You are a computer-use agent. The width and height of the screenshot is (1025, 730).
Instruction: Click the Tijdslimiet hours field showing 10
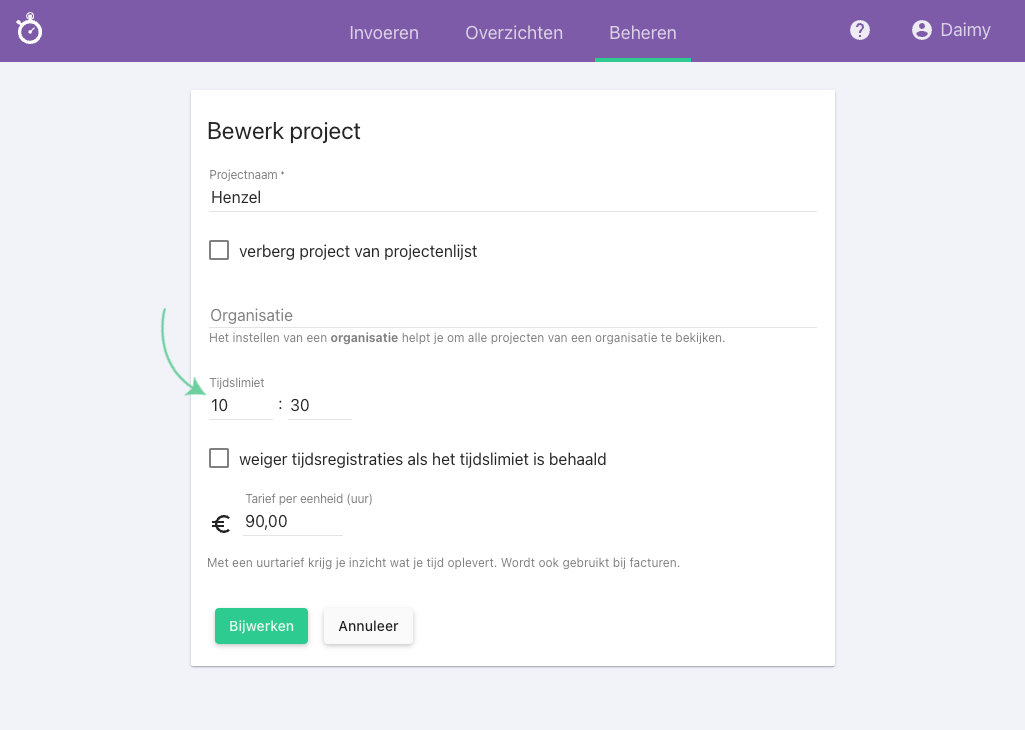coord(240,405)
